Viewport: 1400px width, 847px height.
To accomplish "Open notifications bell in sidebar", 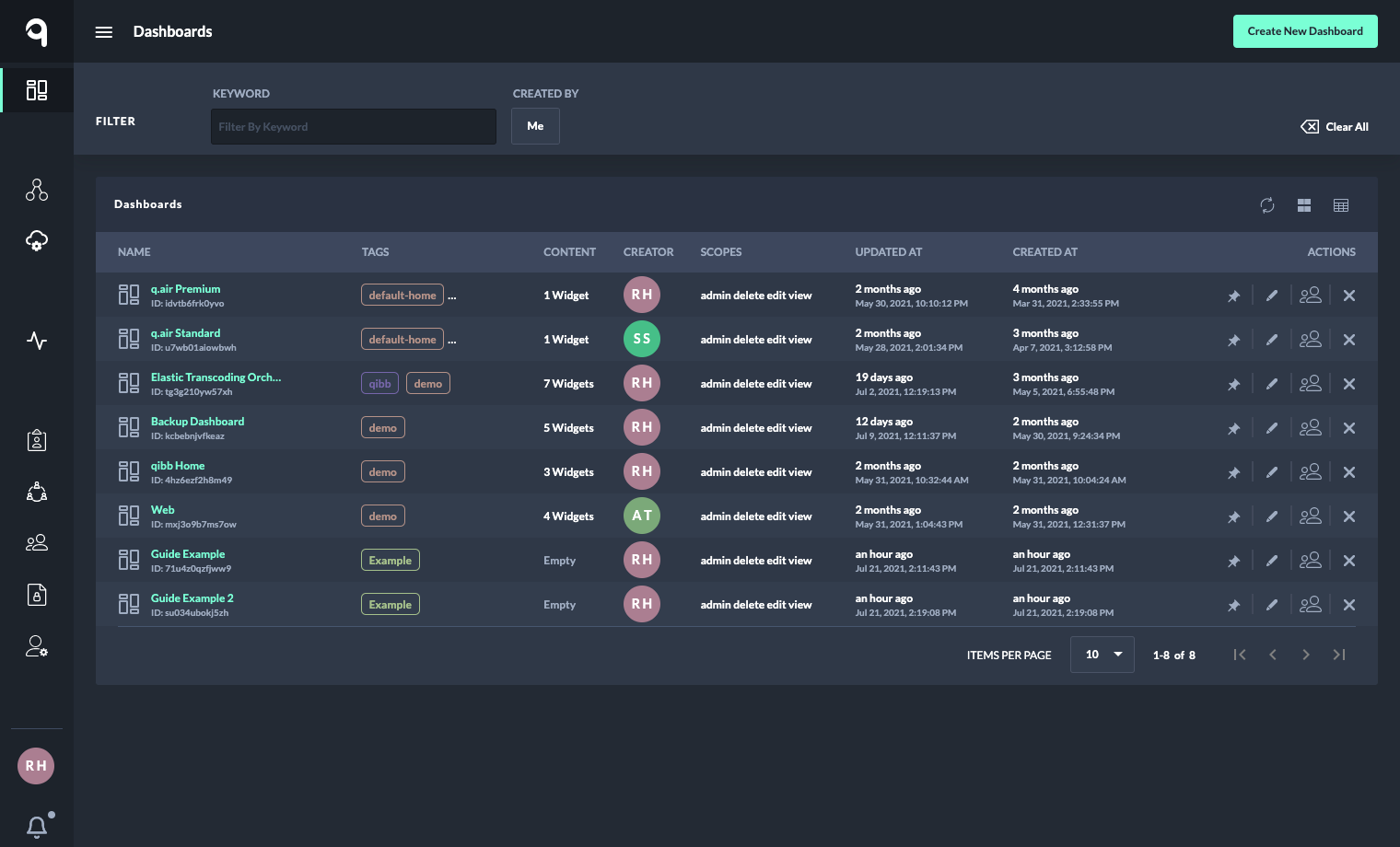I will [37, 826].
